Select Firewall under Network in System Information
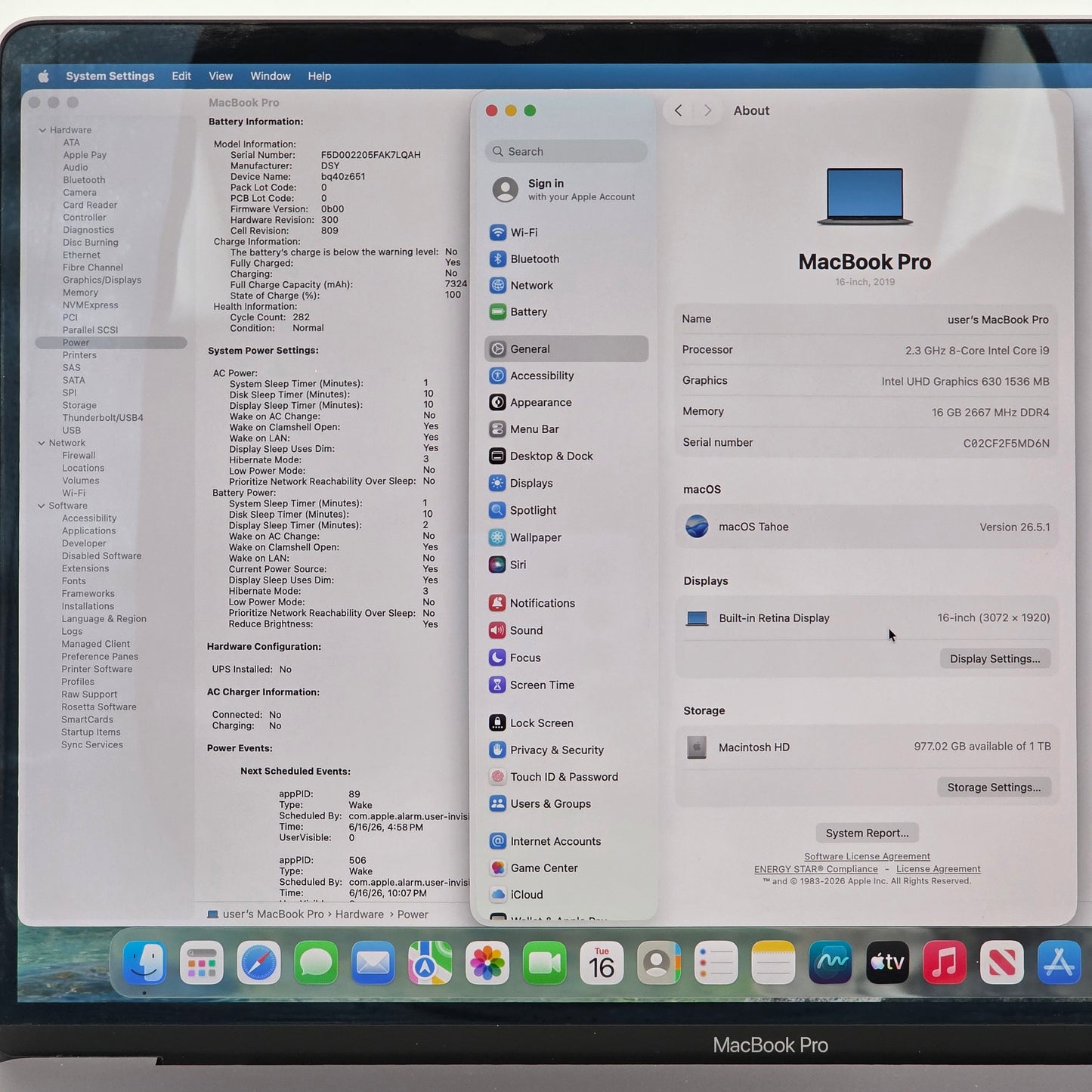Viewport: 1092px width, 1092px height. click(x=79, y=456)
